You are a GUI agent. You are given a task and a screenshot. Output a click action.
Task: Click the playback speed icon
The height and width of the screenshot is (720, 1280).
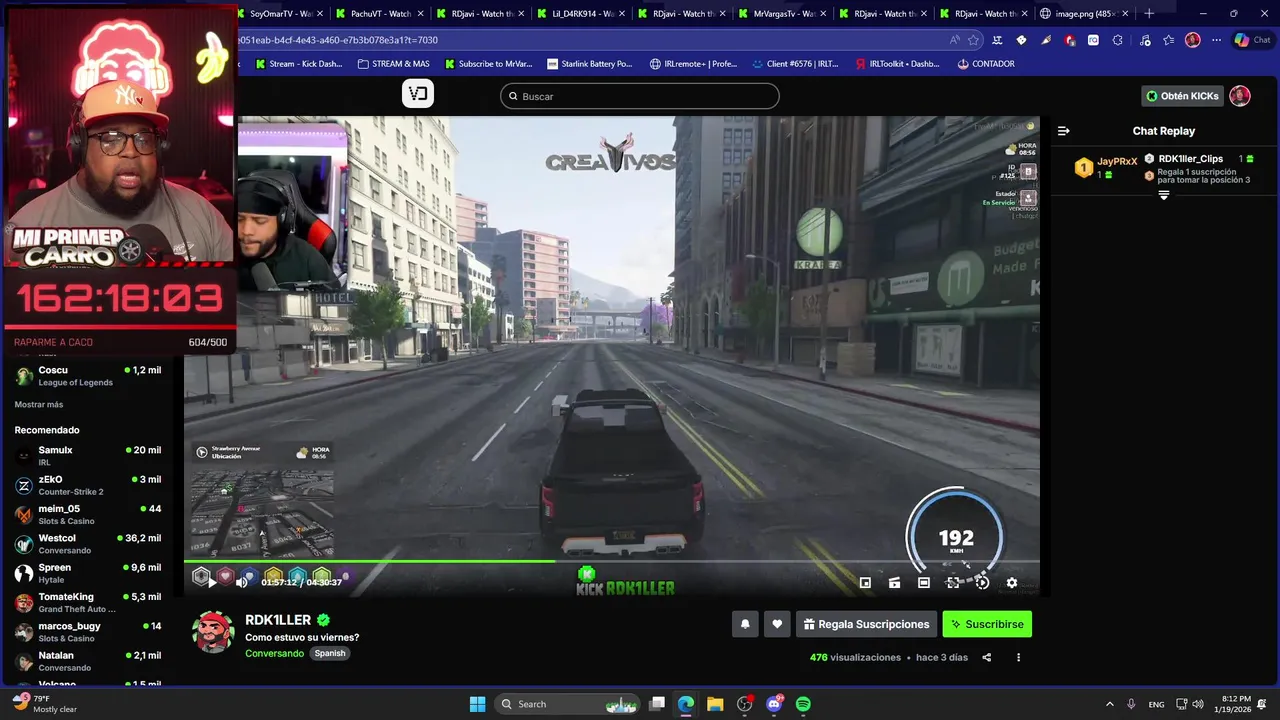point(982,582)
